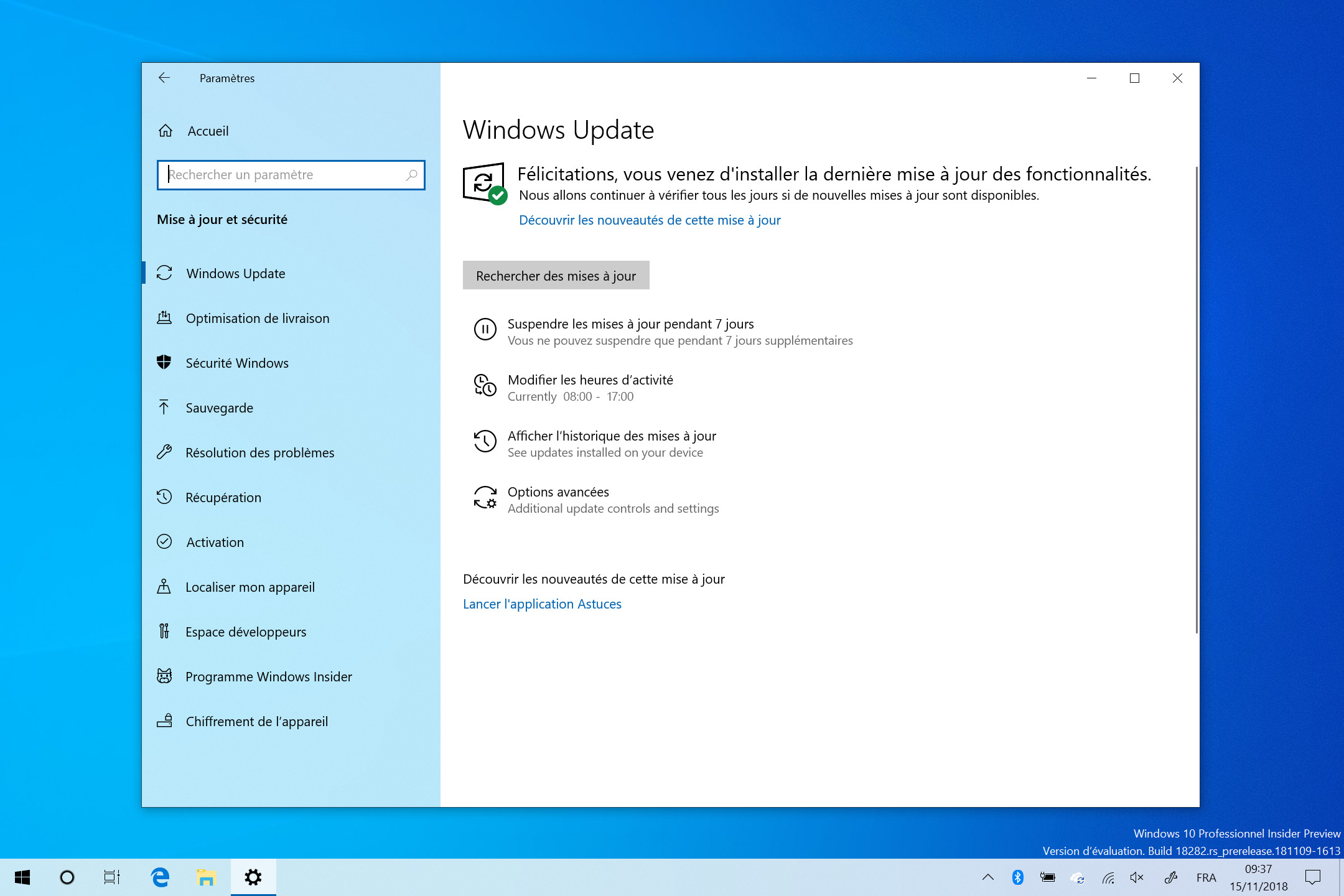Click the pause icon for suspending updates
Screen dimensions: 1344x896
[x=485, y=329]
